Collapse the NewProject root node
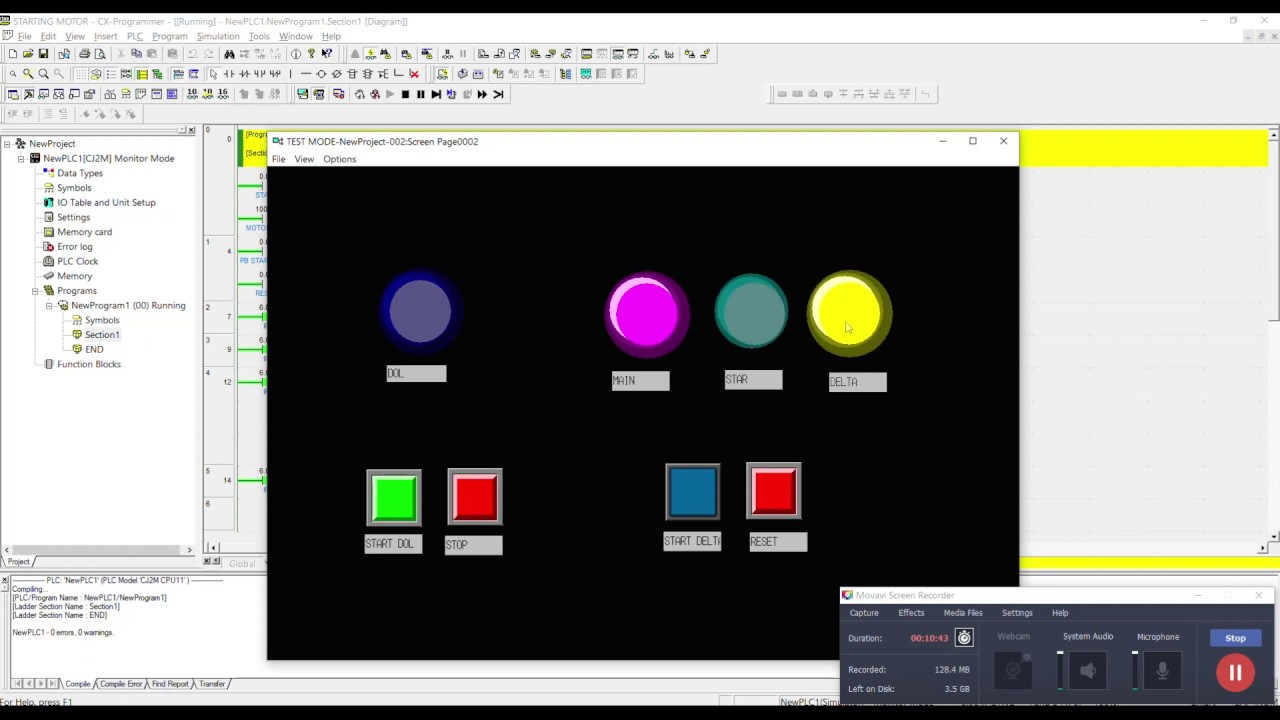The height and width of the screenshot is (720, 1280). 7,144
